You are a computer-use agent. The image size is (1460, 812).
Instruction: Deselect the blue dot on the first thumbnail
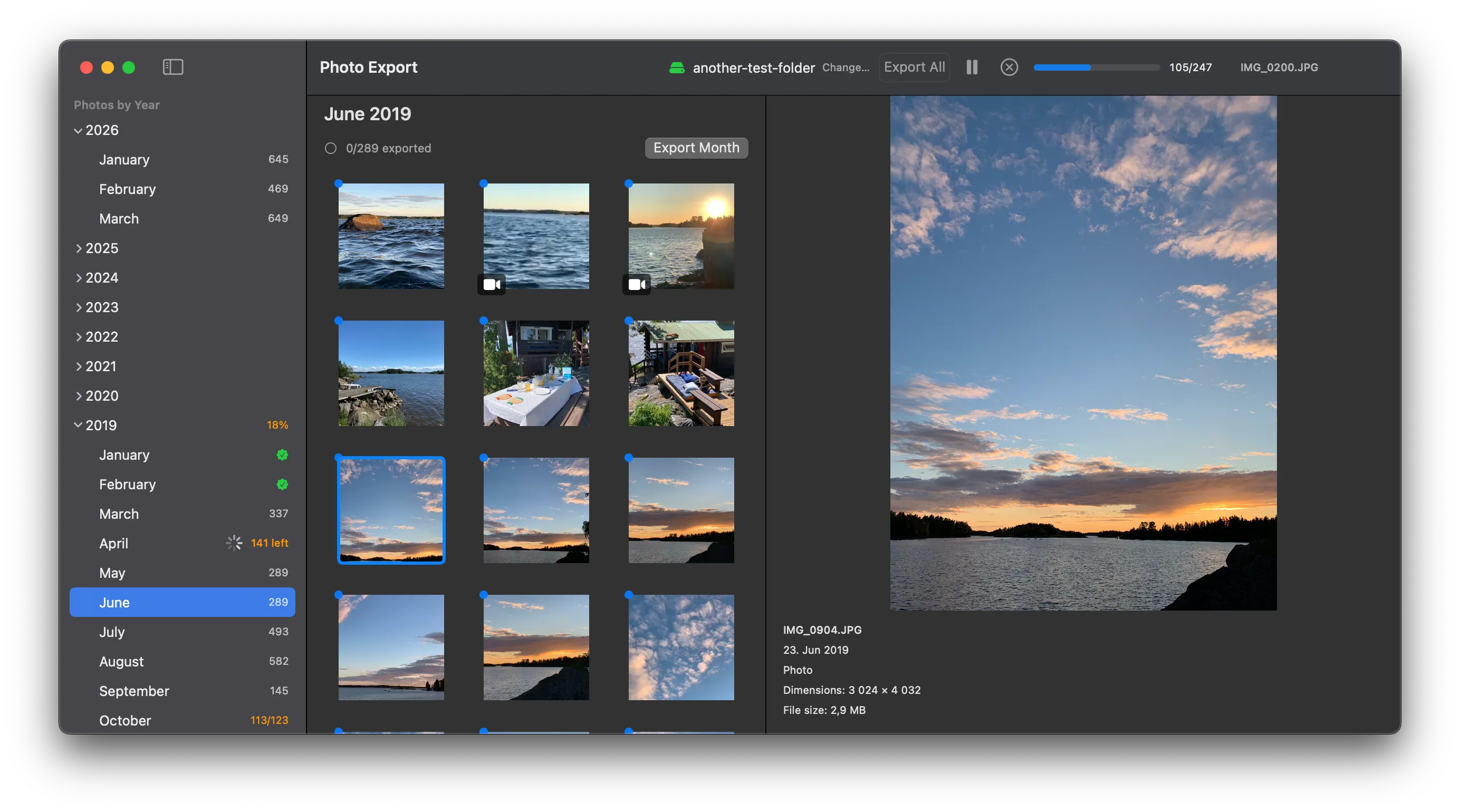[x=338, y=183]
